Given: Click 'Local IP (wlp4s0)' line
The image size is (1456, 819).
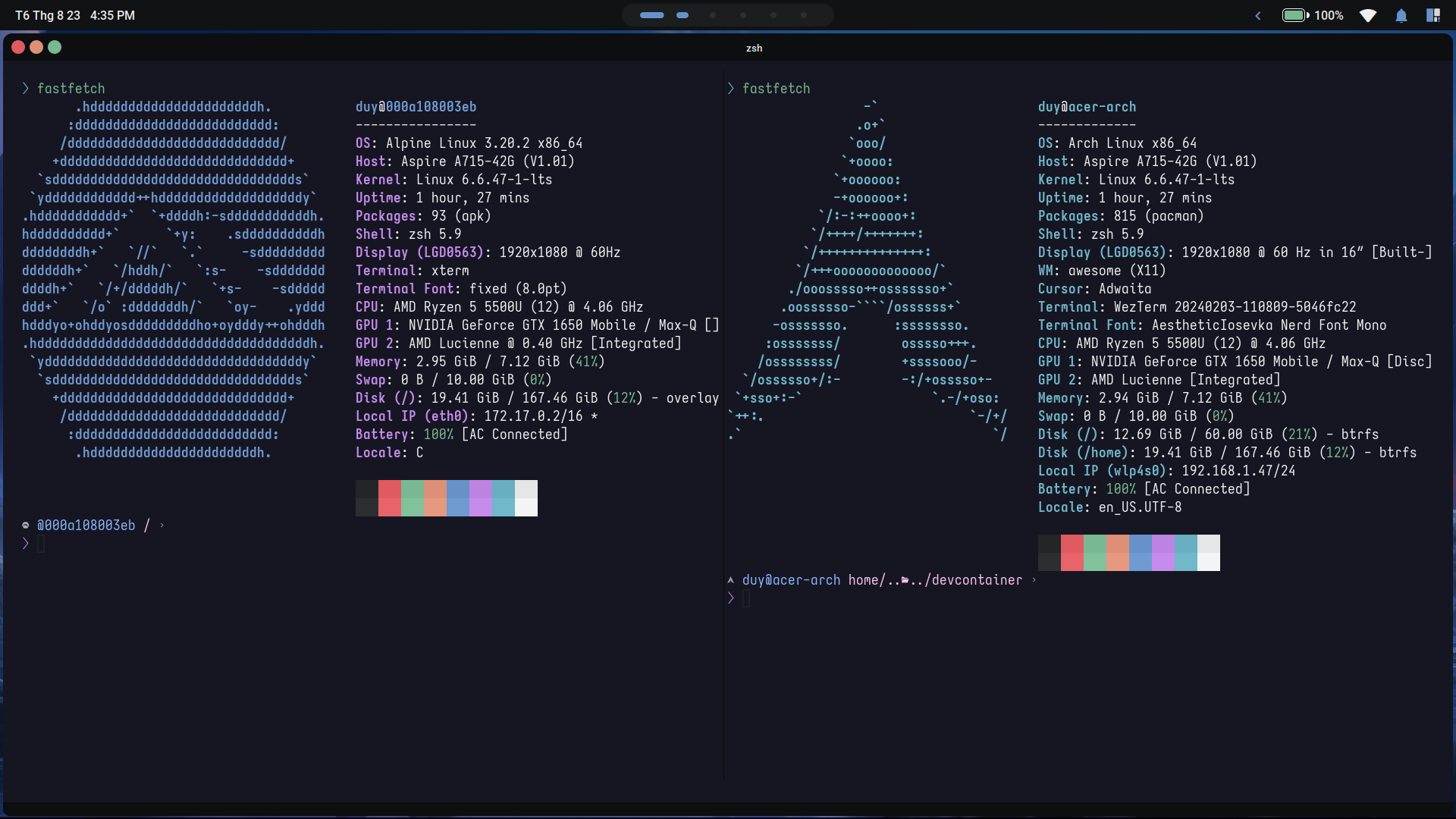Looking at the screenshot, I should (x=1167, y=471).
